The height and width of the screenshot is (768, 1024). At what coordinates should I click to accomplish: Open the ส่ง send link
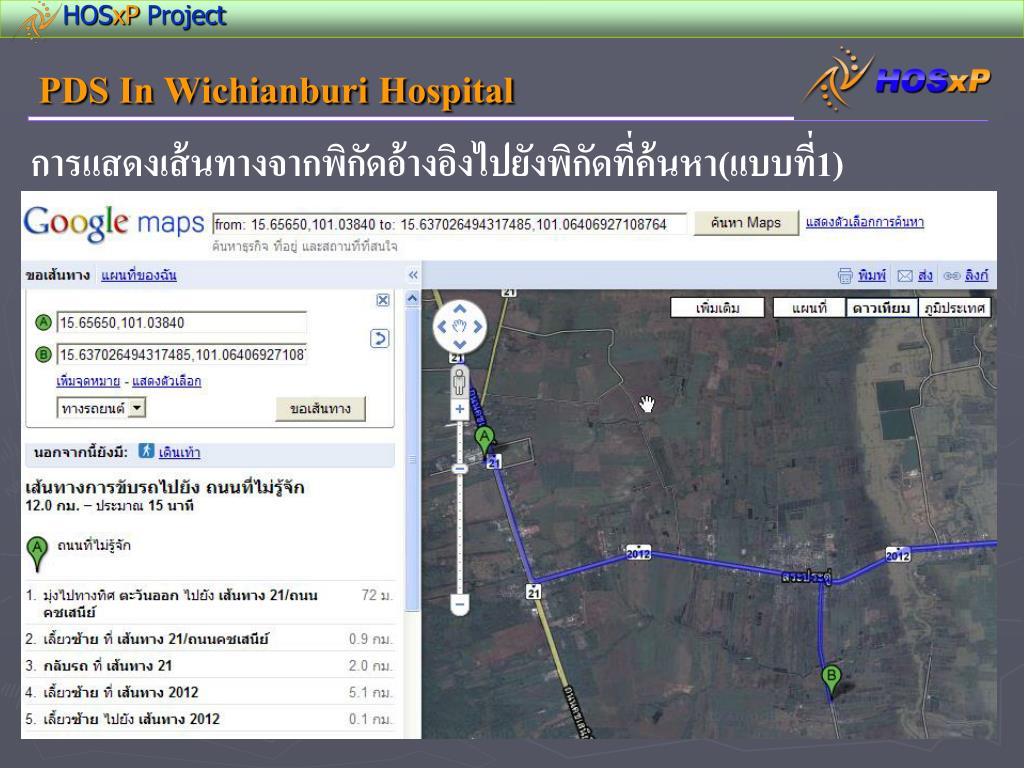coord(925,275)
